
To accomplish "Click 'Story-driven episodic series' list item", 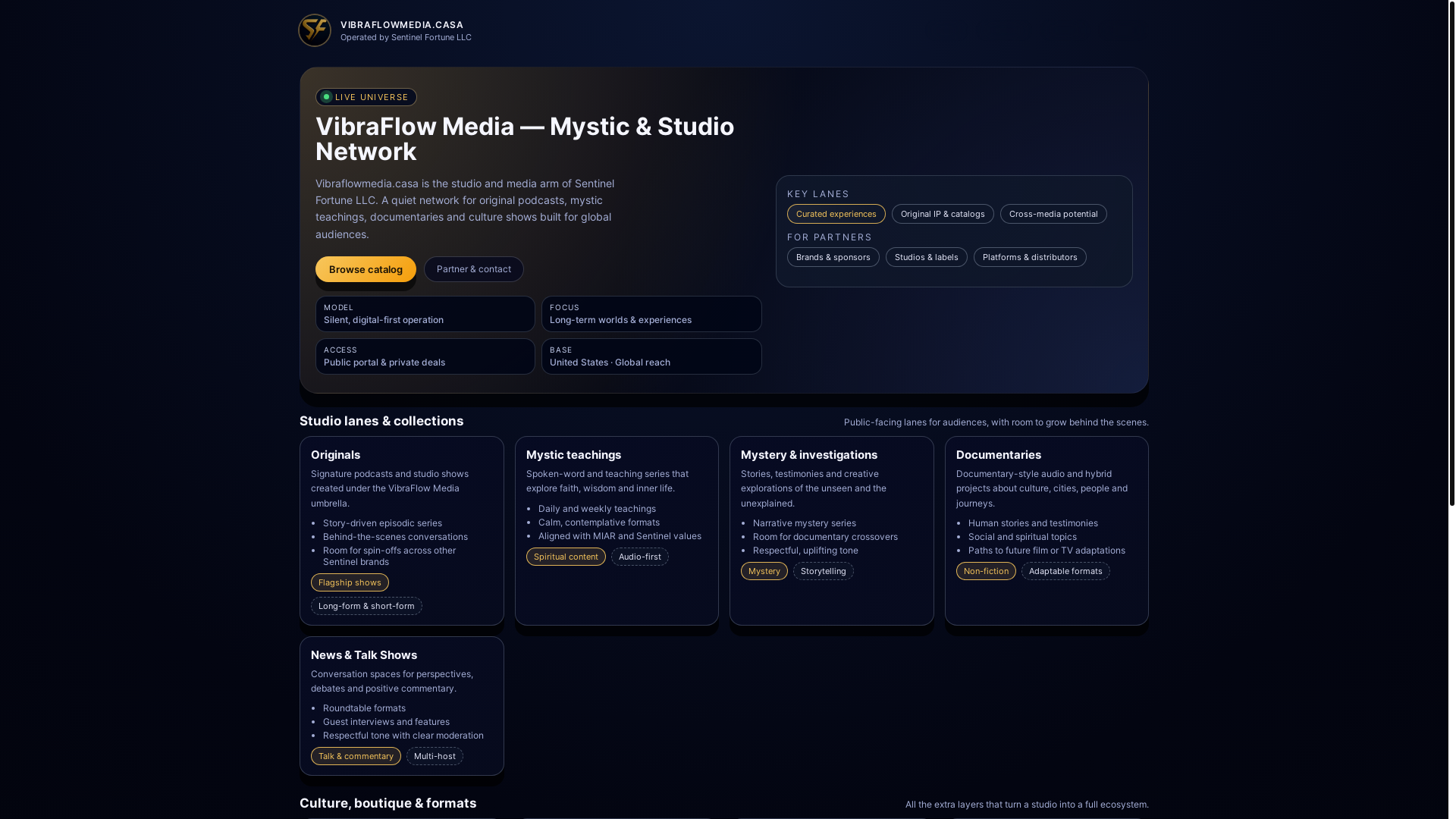I will [x=382, y=523].
